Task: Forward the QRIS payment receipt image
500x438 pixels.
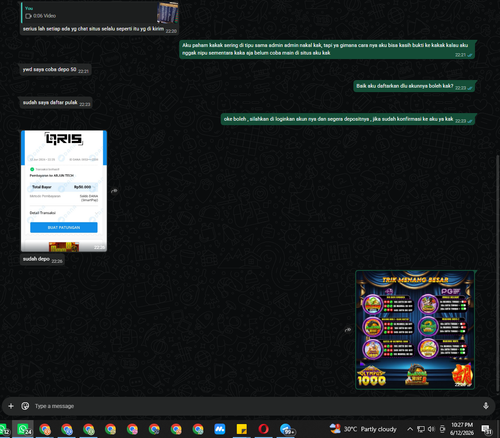Action: click(114, 191)
